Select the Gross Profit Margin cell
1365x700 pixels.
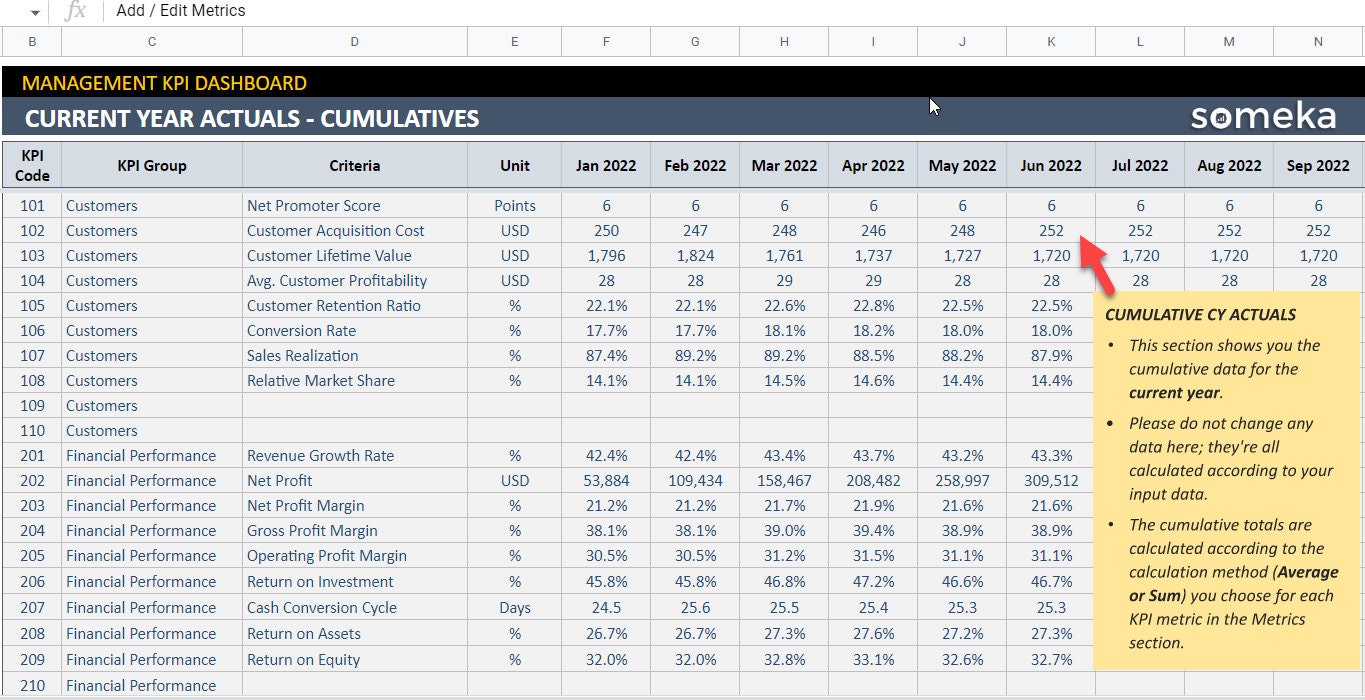(355, 530)
